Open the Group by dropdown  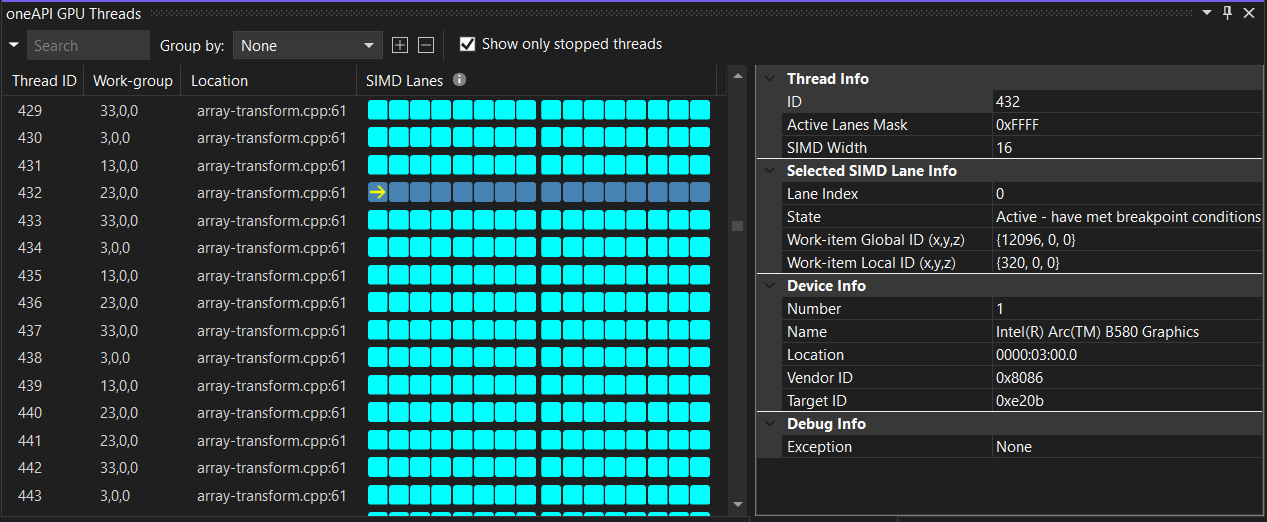(307, 45)
